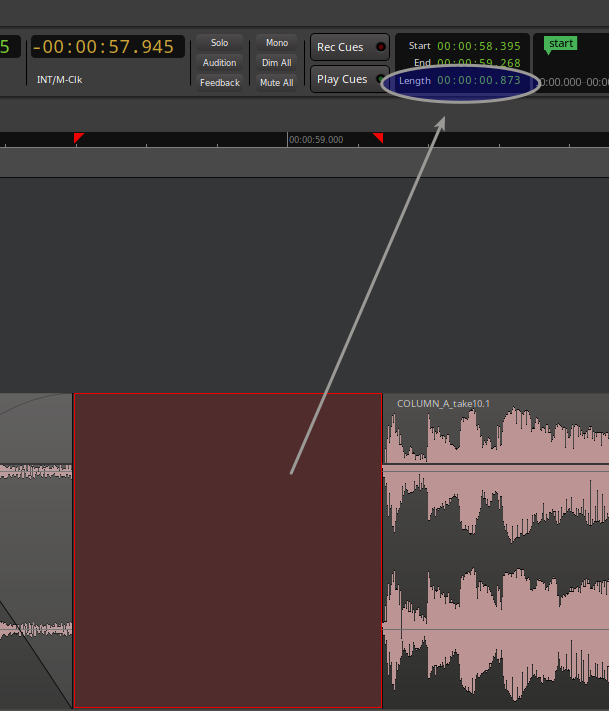
Task: Select the COLUMN_A_take10.1 audio region
Action: tap(495, 550)
